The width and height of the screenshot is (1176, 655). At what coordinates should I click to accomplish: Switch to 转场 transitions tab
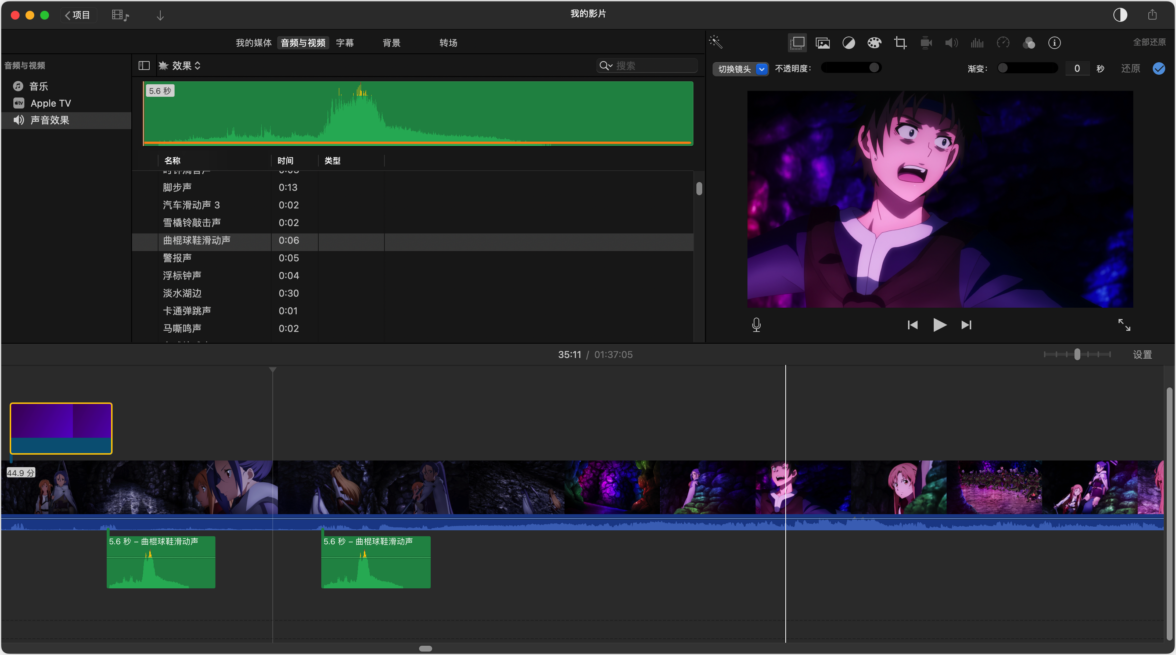(448, 43)
